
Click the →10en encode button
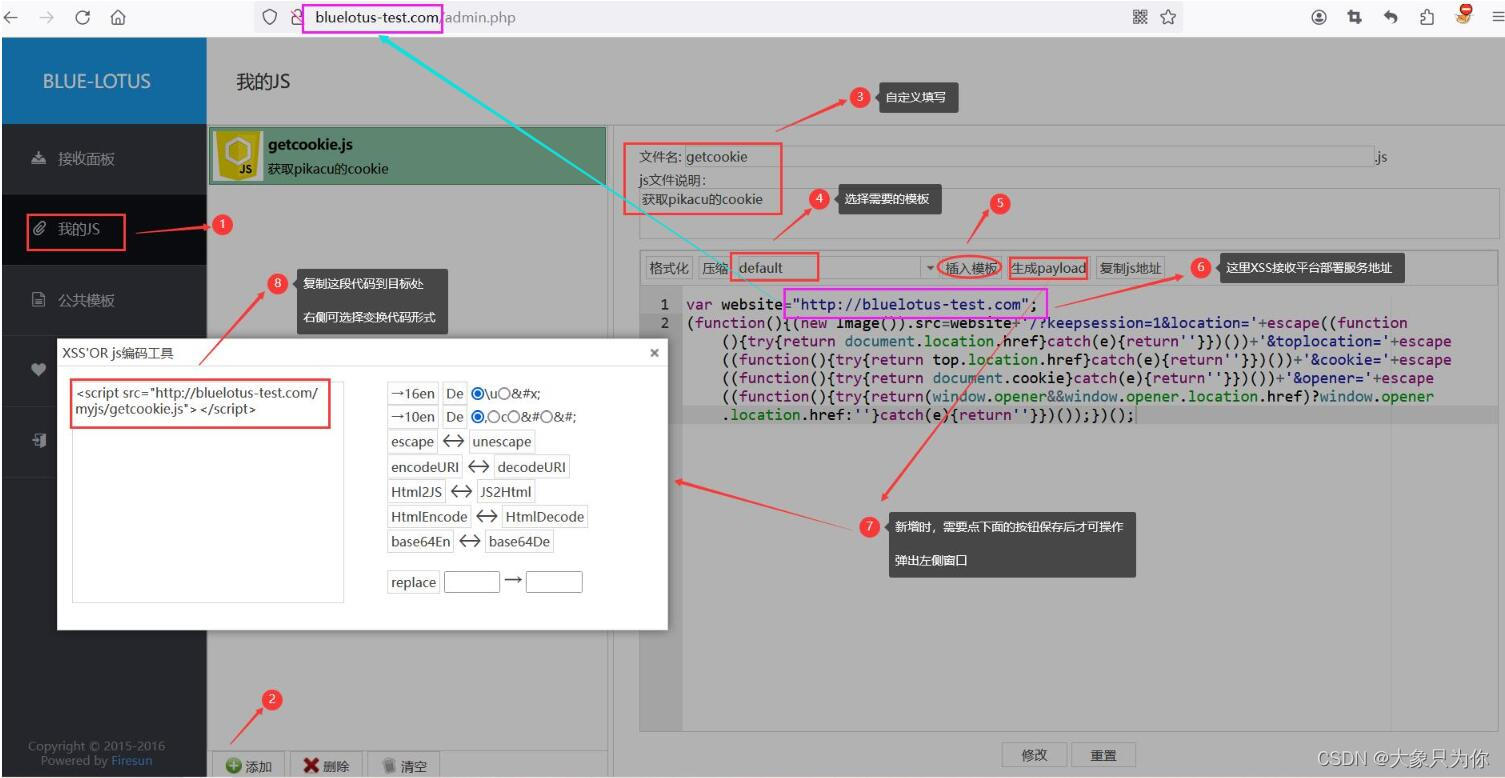pos(413,417)
